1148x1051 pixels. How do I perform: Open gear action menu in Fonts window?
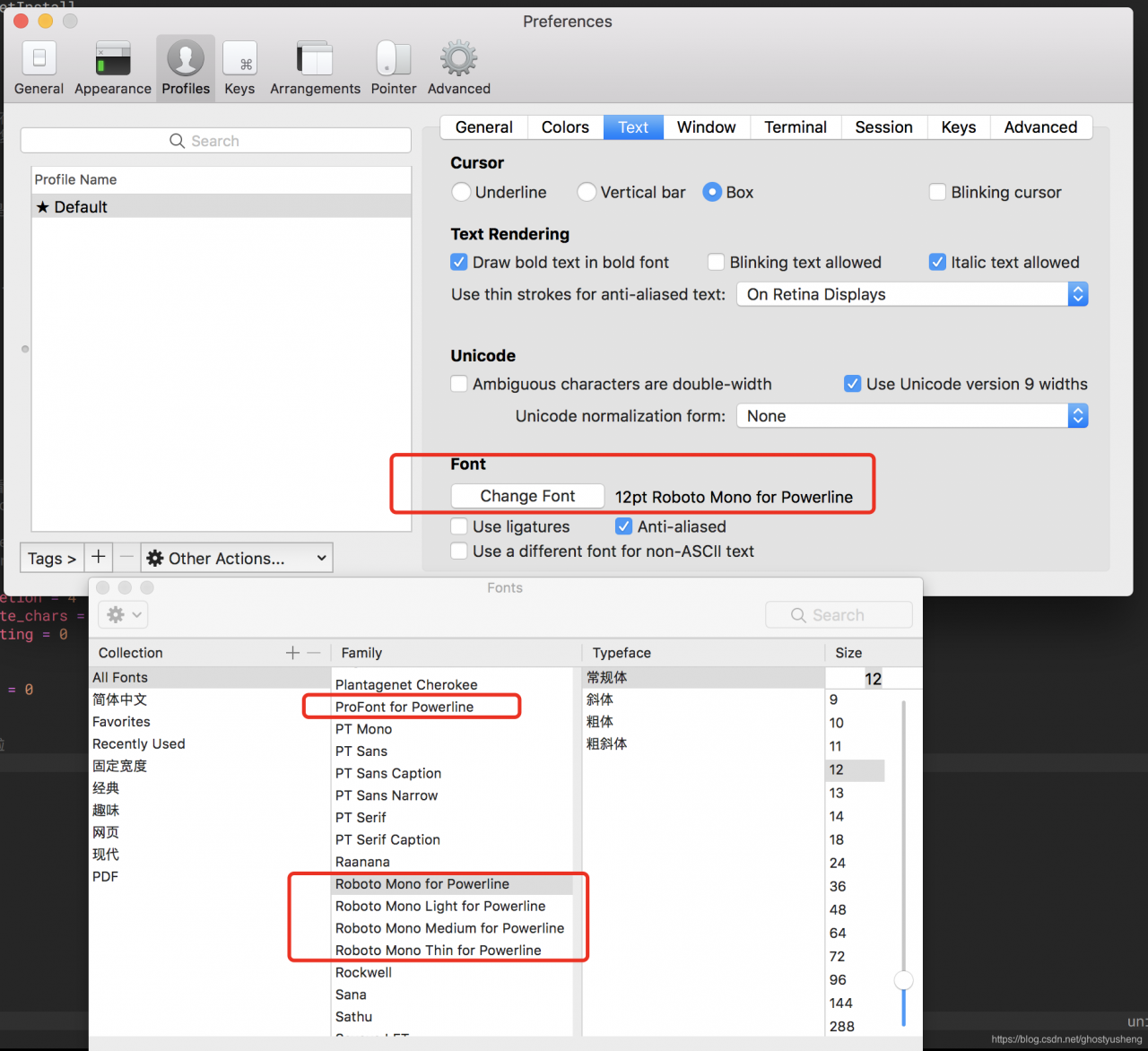pyautogui.click(x=124, y=614)
